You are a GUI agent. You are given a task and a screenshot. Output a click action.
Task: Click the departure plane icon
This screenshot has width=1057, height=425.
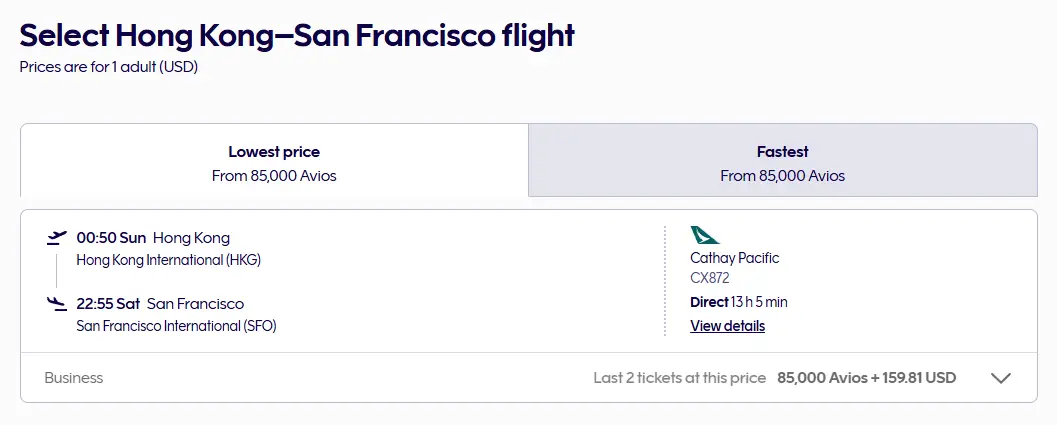click(x=57, y=237)
